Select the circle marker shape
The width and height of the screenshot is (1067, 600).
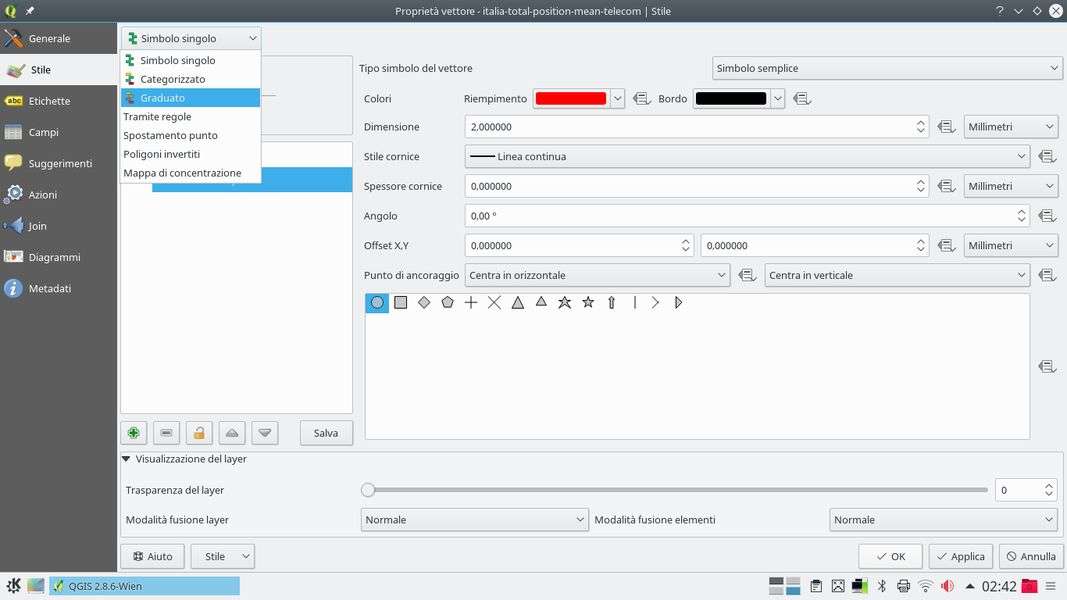click(x=377, y=302)
